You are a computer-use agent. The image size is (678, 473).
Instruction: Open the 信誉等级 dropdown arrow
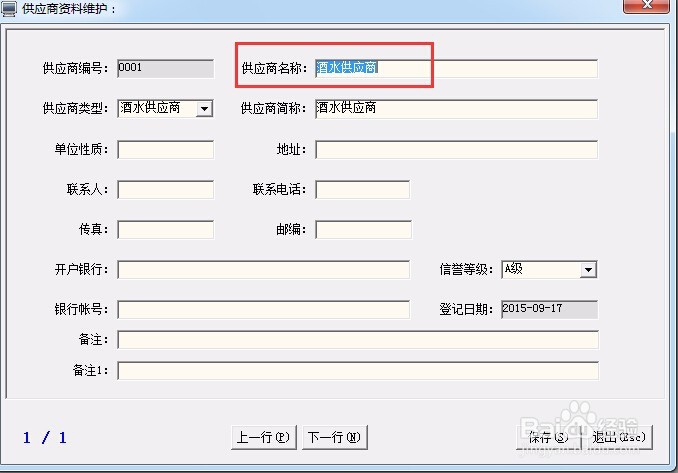click(x=588, y=270)
